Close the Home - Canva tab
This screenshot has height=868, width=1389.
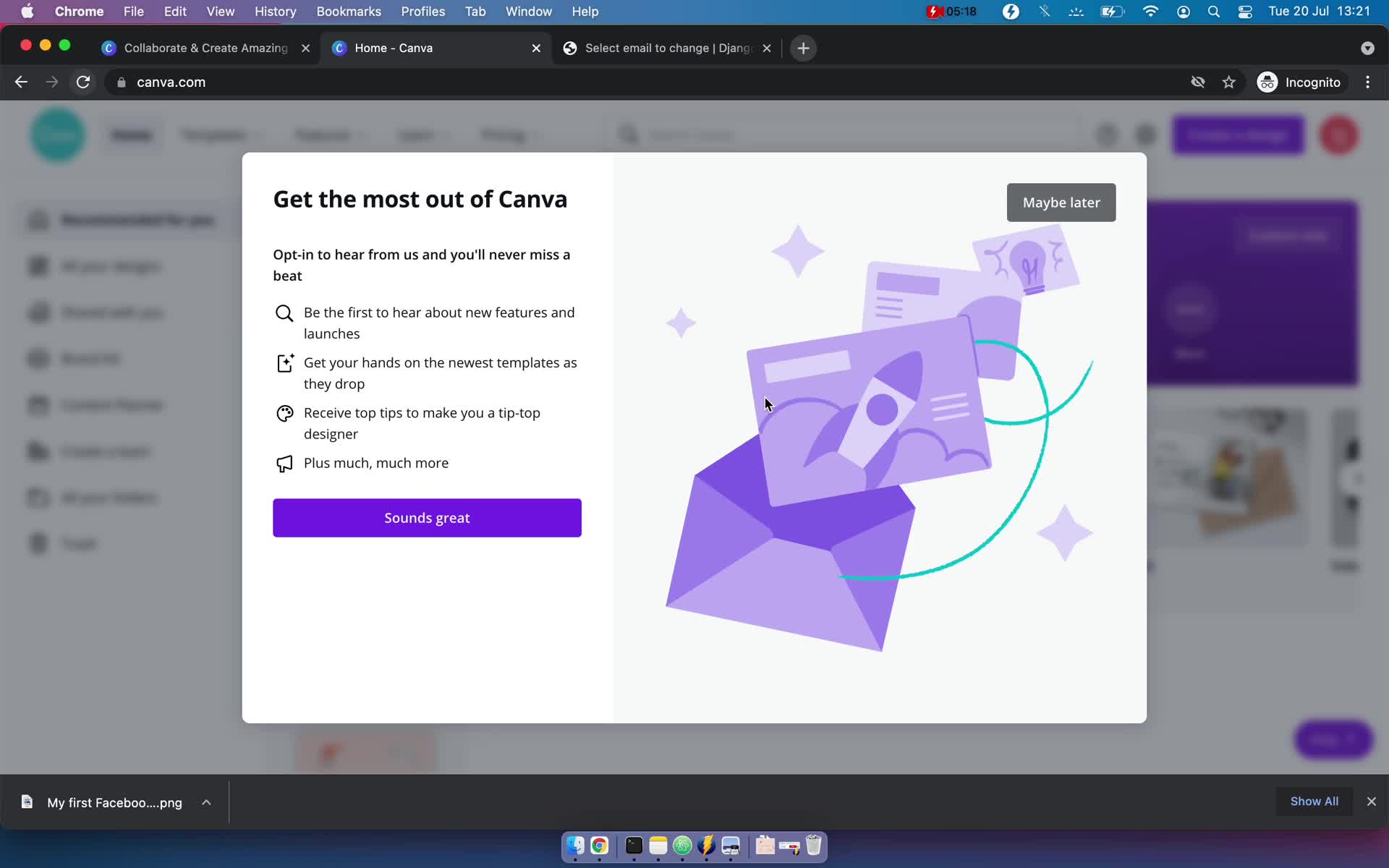pos(536,48)
